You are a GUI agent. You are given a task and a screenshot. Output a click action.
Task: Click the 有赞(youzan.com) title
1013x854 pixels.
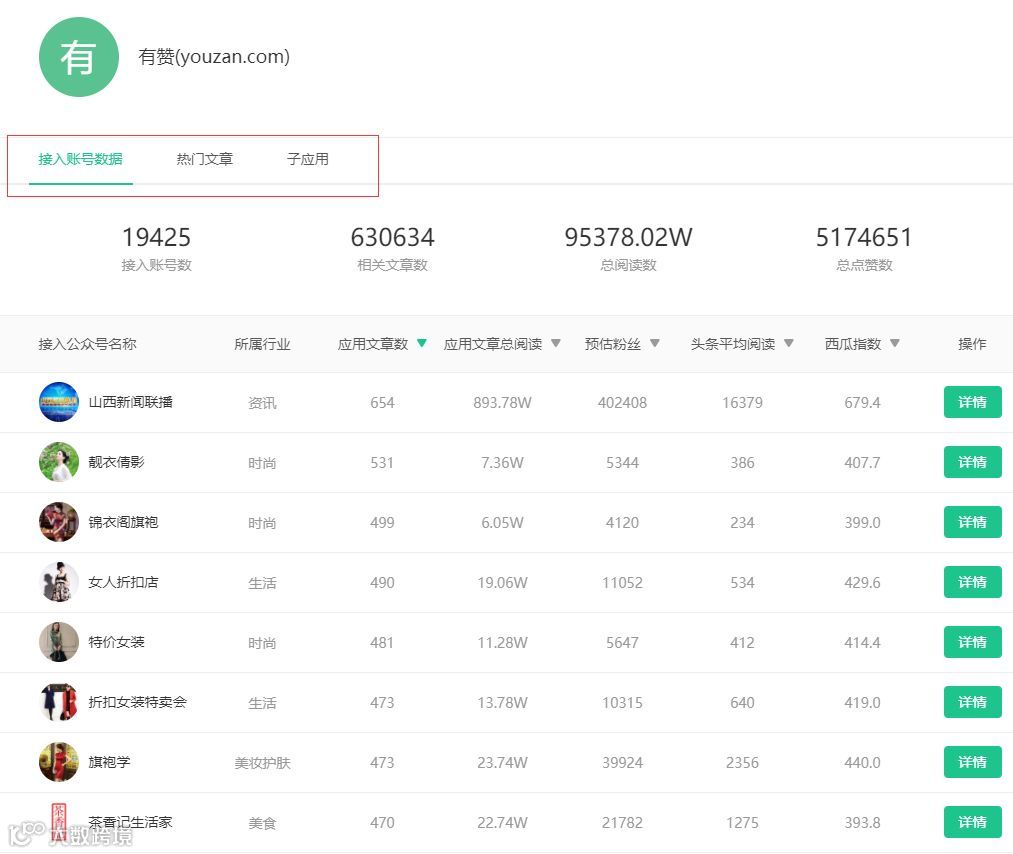pos(214,57)
